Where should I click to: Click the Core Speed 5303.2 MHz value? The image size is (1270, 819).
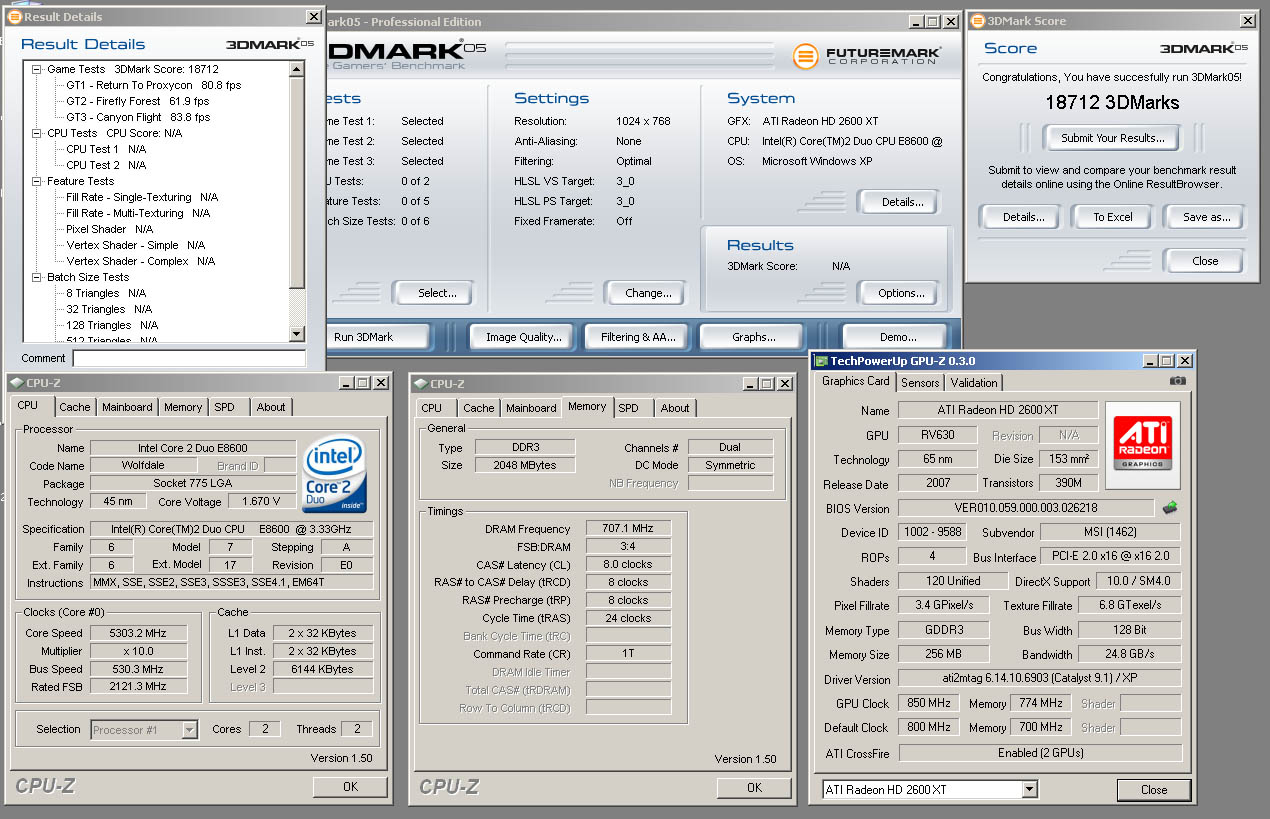tap(139, 633)
